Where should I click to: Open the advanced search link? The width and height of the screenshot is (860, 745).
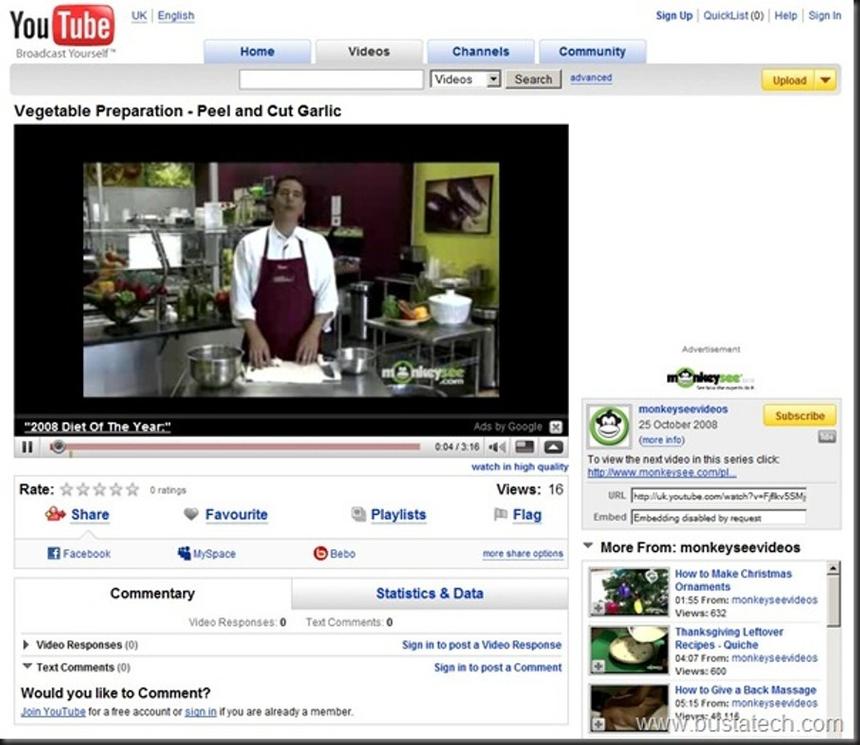(591, 78)
